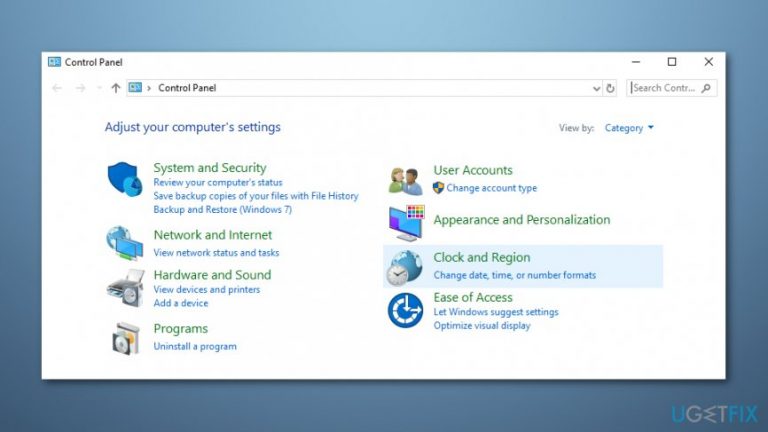Screen dimensions: 768x432
Task: Open the View by Category dropdown
Action: tap(629, 128)
